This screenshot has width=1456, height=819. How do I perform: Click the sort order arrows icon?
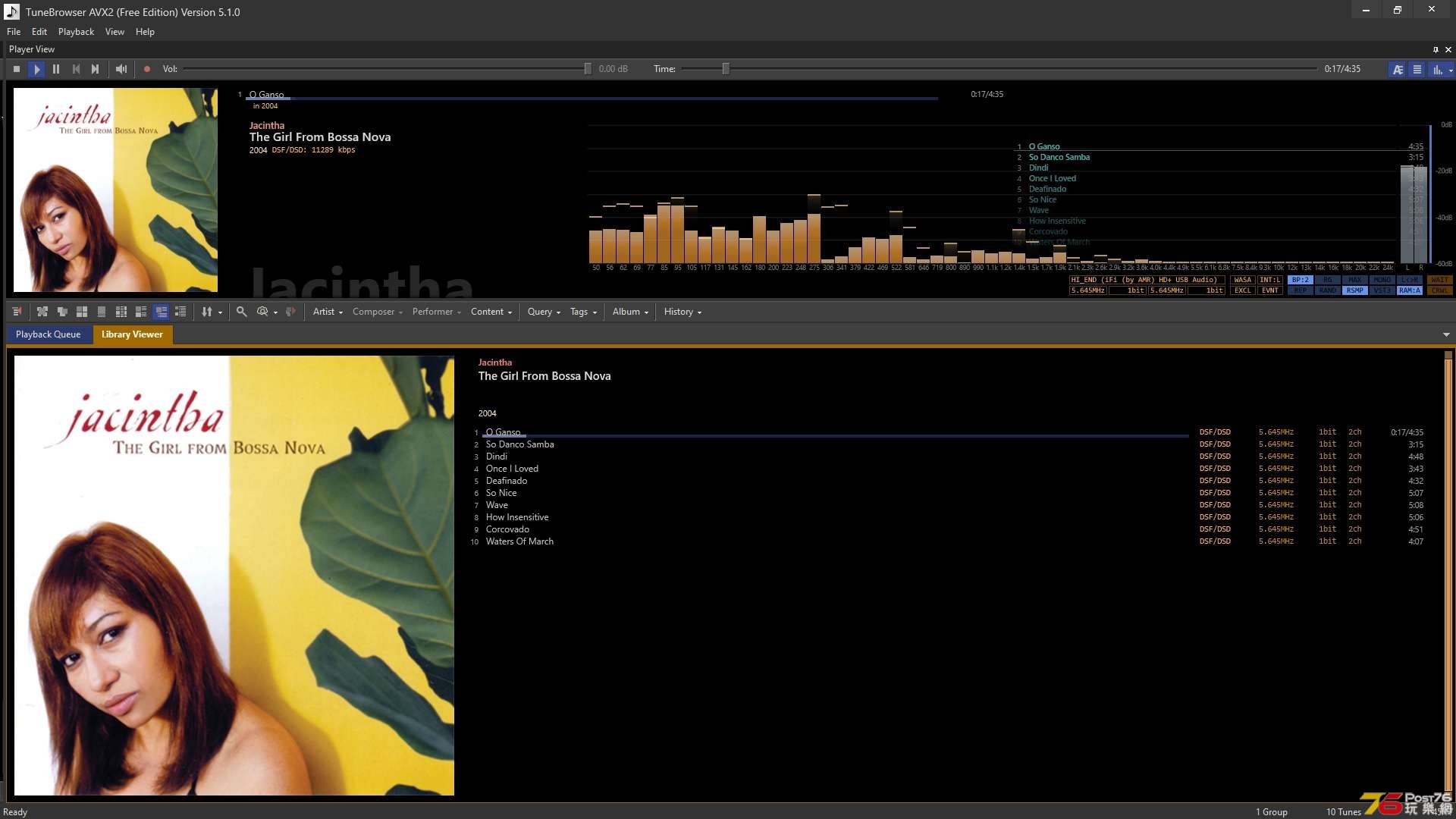[206, 312]
